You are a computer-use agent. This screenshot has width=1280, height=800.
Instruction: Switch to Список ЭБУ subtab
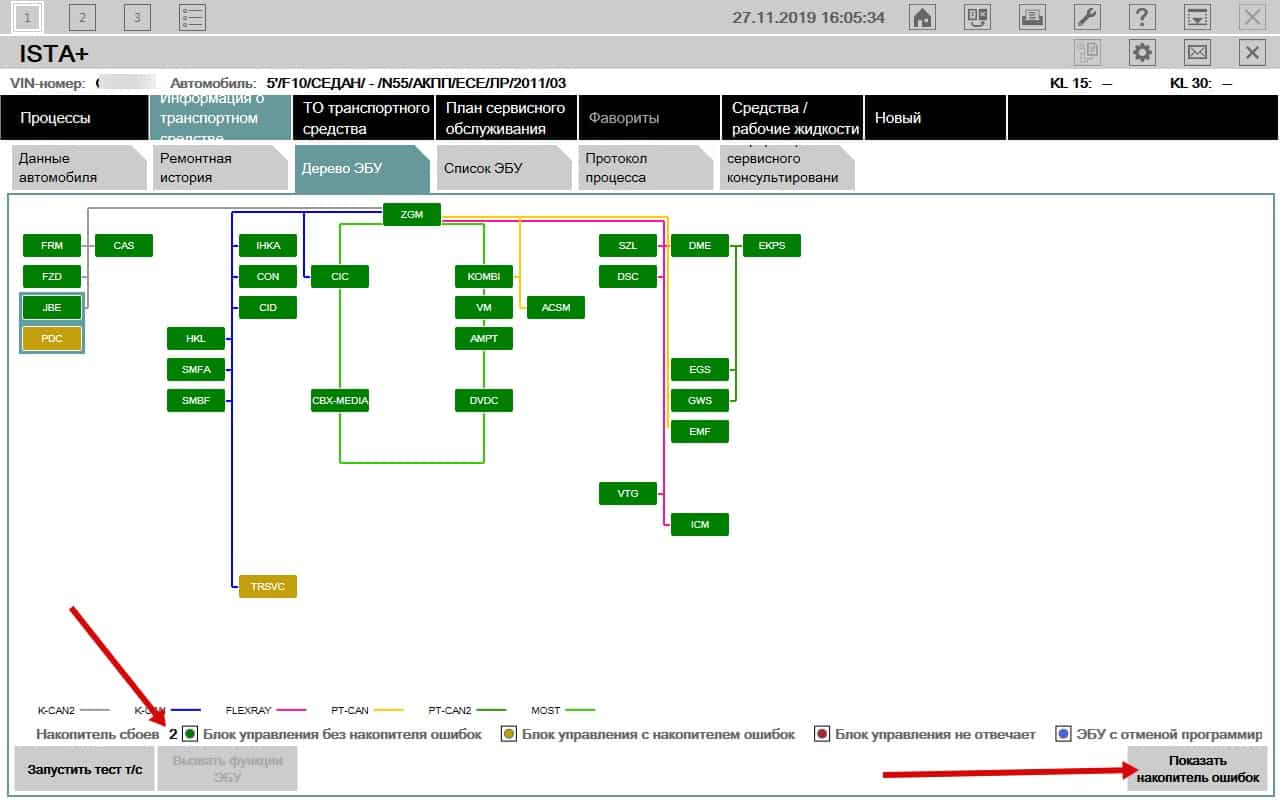(x=504, y=168)
